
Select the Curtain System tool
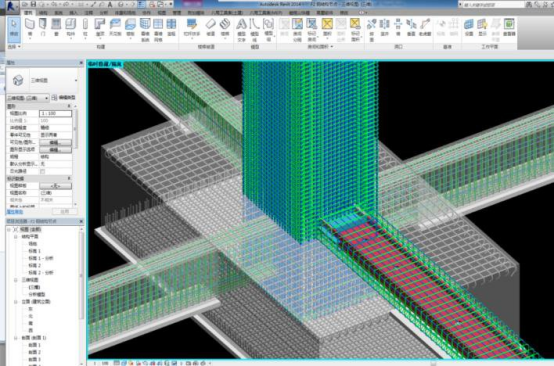(145, 30)
